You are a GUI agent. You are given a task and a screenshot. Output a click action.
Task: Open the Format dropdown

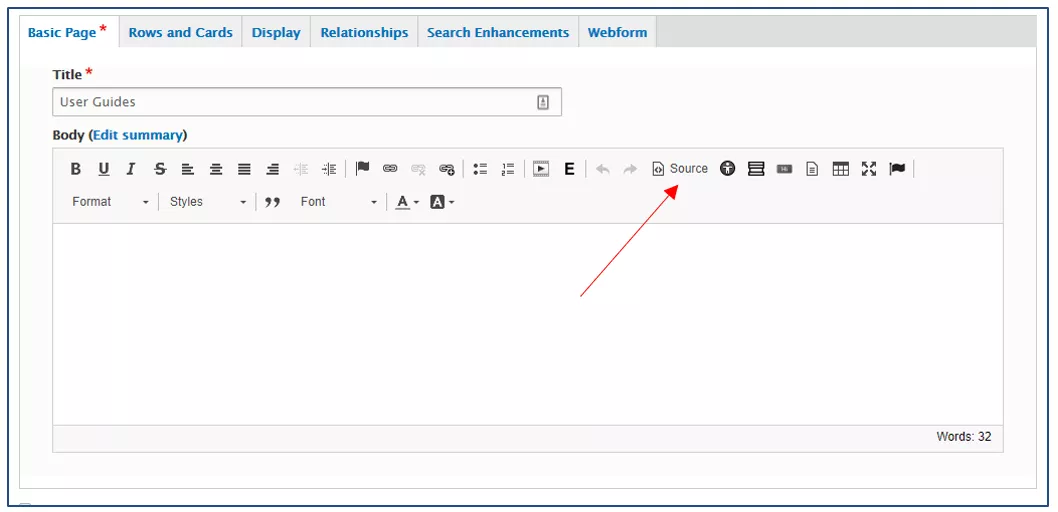(111, 202)
